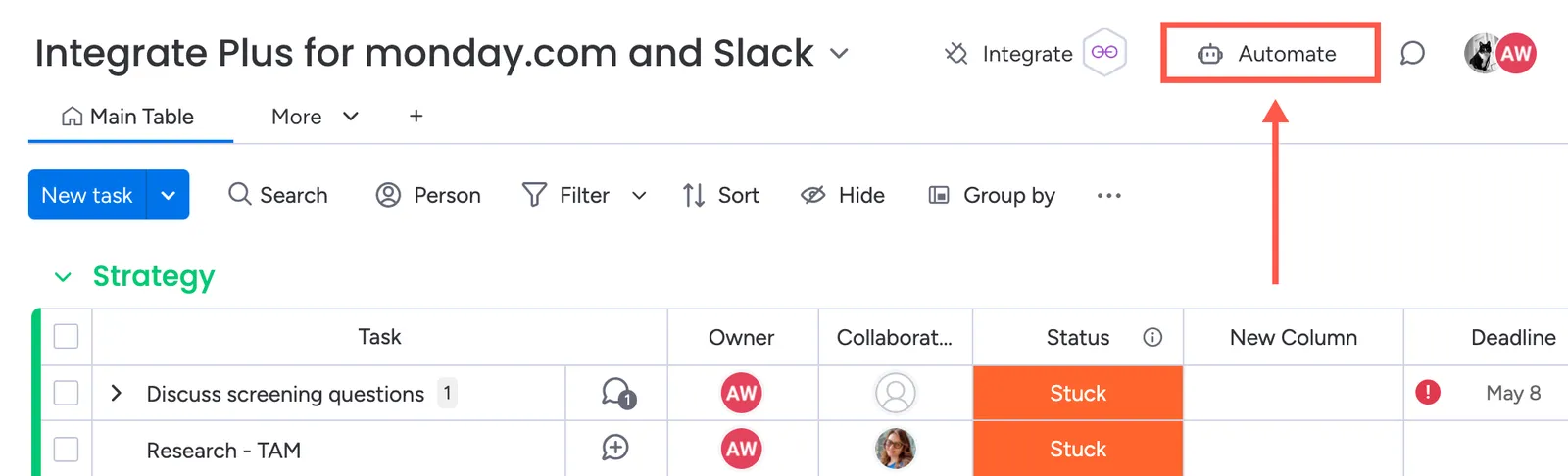
Task: Open the Group by option
Action: 992,195
